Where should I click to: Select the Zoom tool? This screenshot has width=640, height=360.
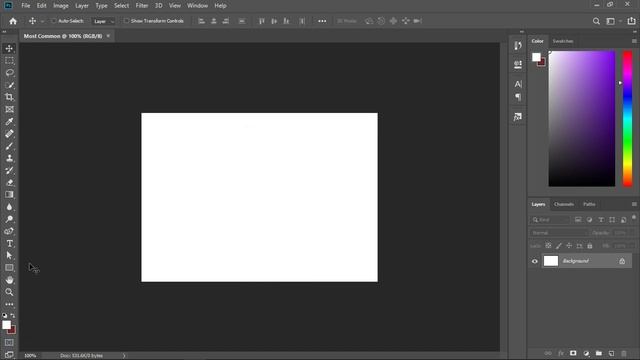(x=9, y=292)
